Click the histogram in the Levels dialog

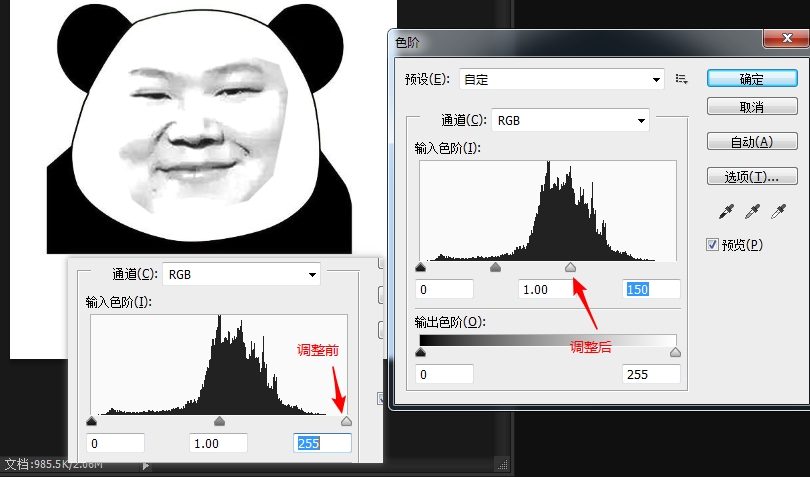tap(548, 210)
